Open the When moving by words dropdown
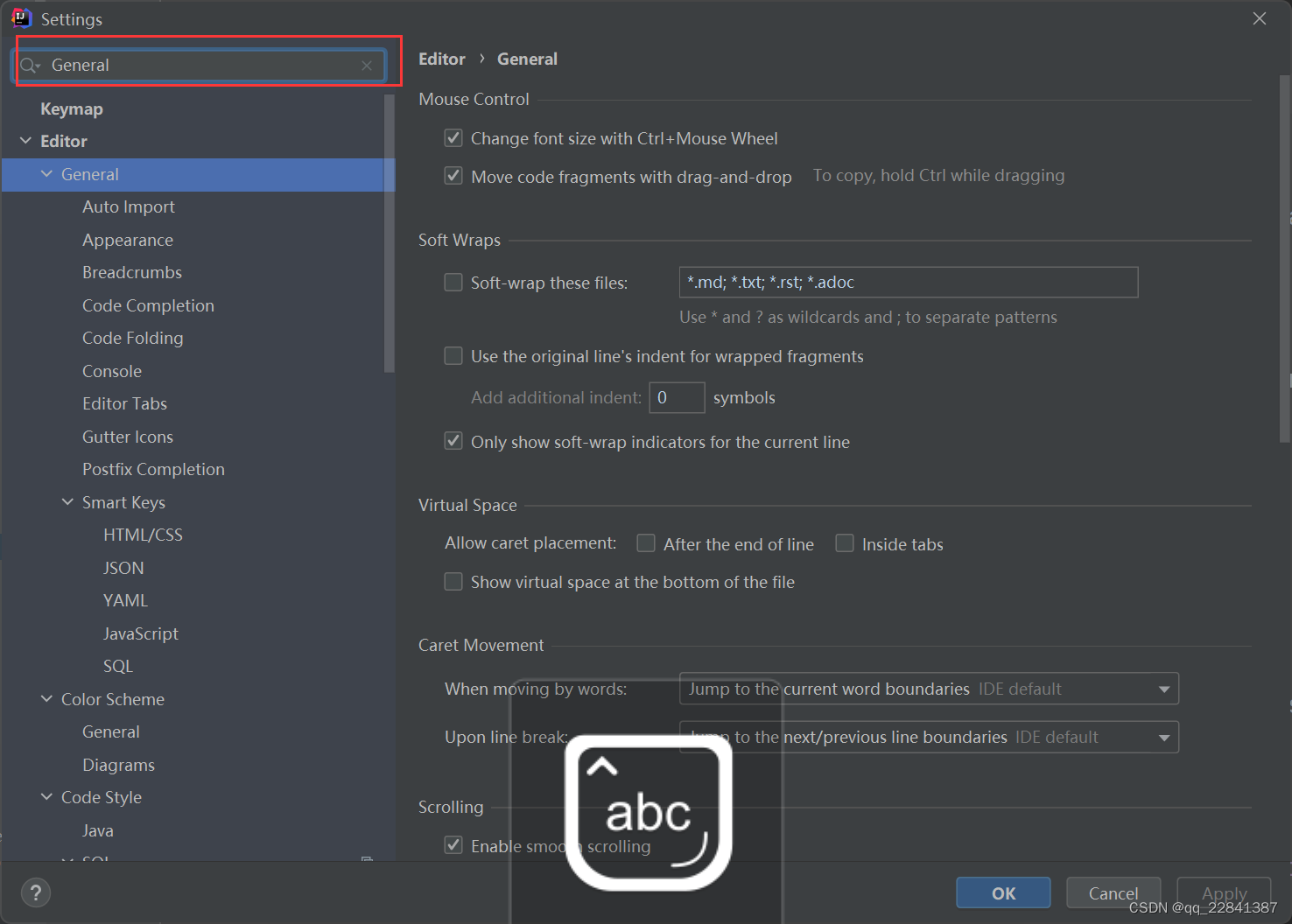The image size is (1292, 924). (x=929, y=689)
